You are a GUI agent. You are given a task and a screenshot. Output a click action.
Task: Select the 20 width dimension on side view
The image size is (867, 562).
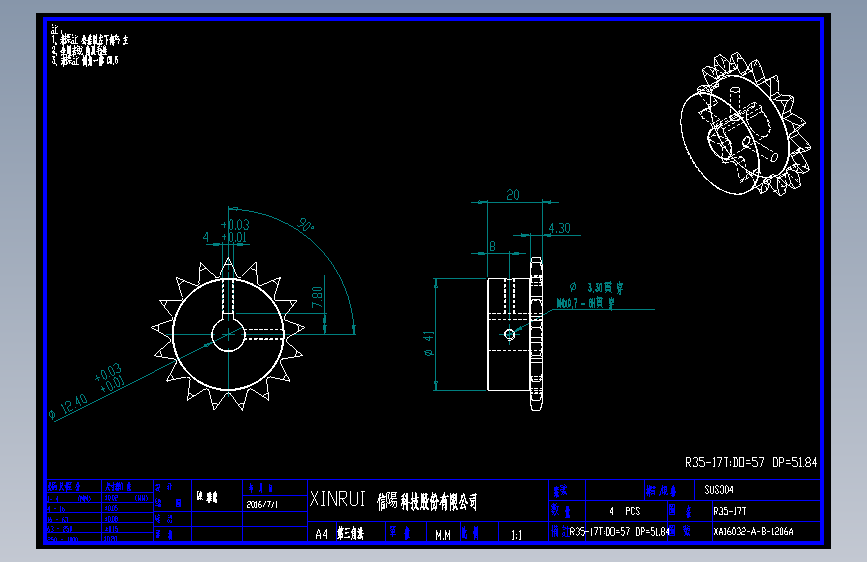tap(513, 195)
